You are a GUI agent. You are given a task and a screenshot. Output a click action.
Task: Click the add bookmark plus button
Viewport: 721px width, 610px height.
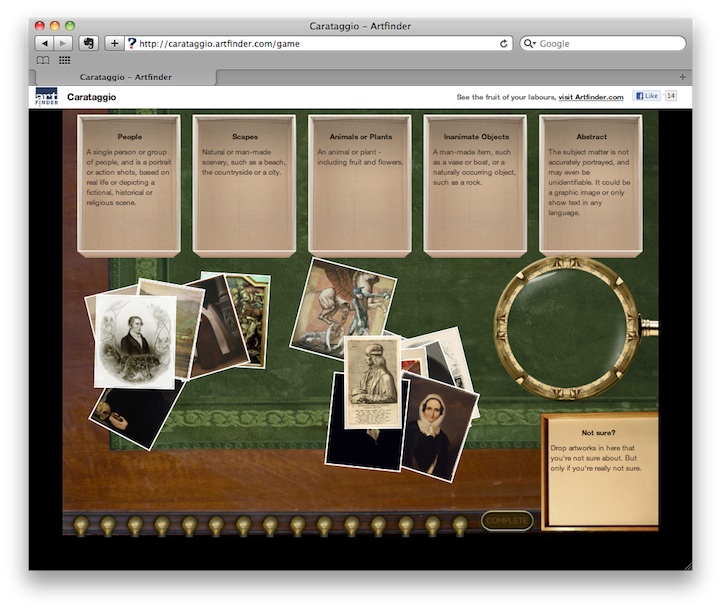[114, 44]
